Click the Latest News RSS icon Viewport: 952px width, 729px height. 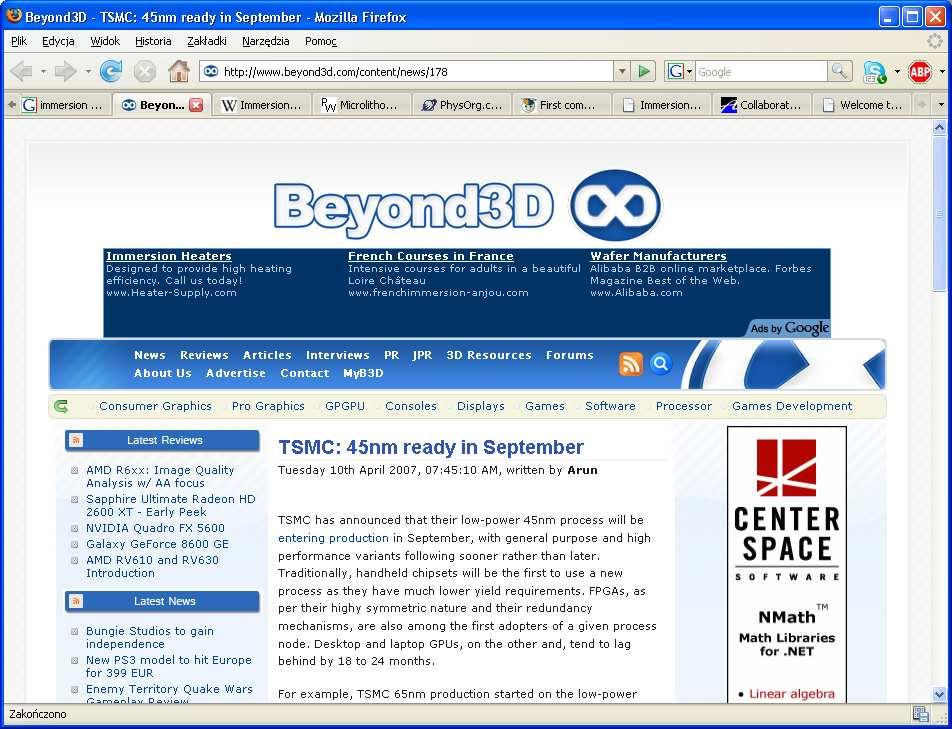click(x=76, y=601)
